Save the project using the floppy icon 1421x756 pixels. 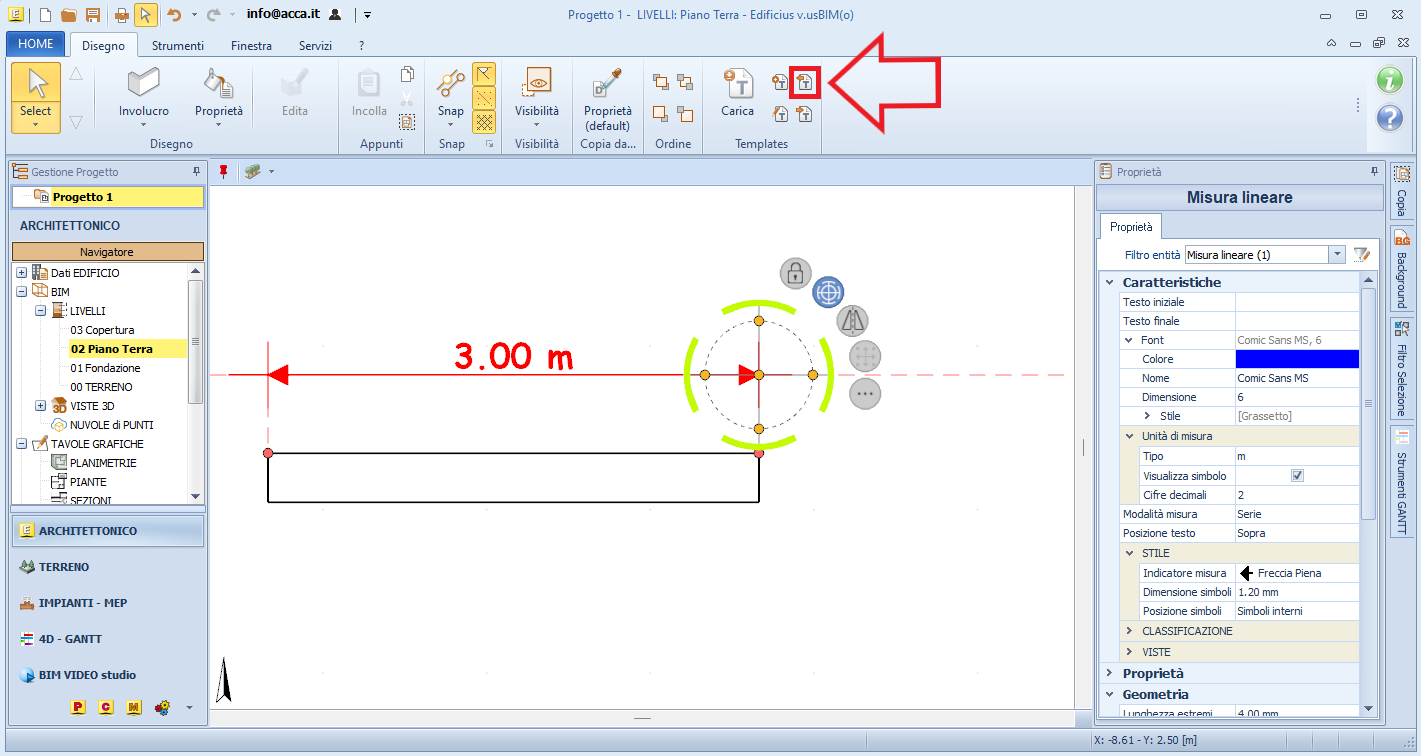(93, 15)
